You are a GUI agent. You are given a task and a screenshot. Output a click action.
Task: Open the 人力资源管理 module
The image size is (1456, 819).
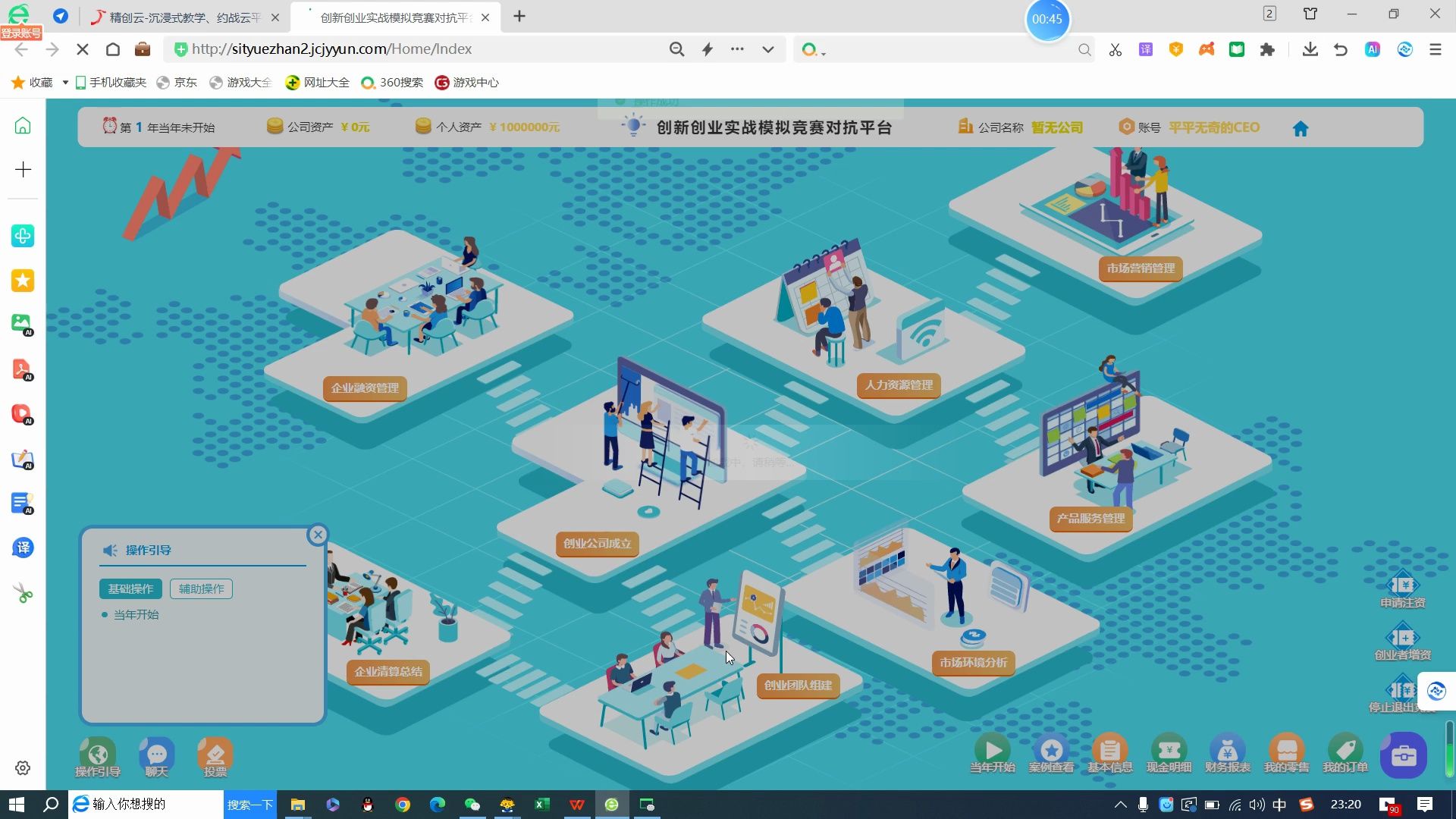click(899, 385)
